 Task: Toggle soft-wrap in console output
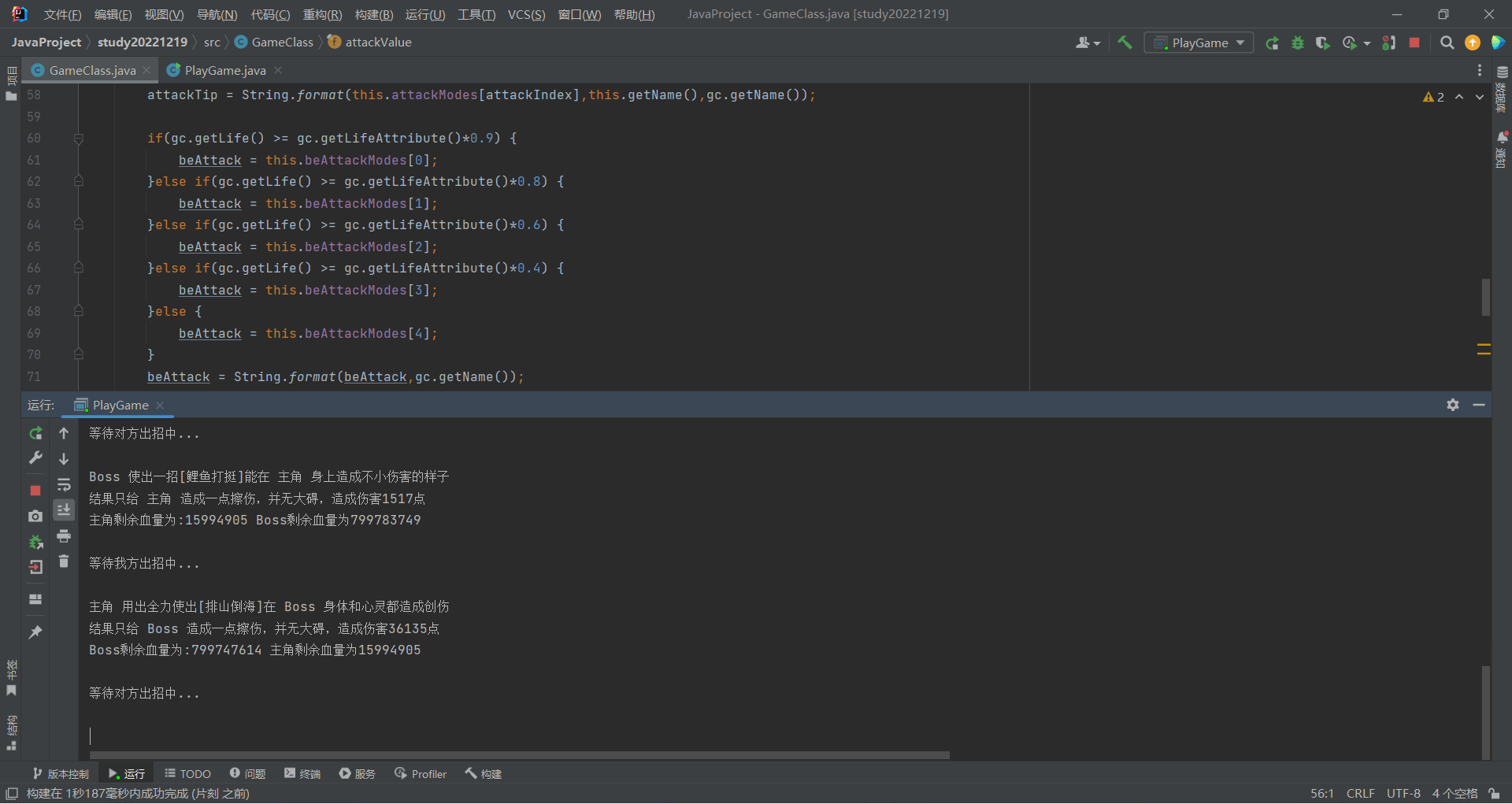[x=64, y=484]
